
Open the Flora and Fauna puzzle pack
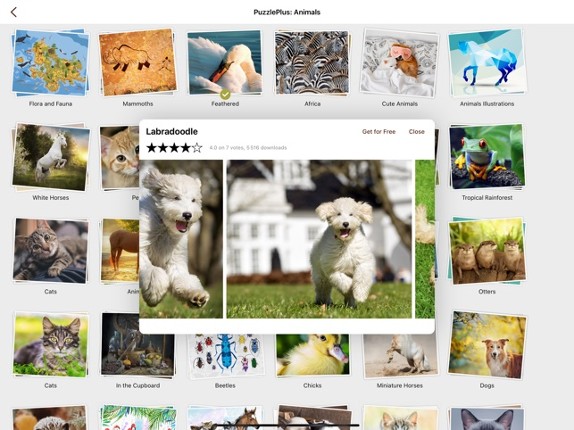51,62
